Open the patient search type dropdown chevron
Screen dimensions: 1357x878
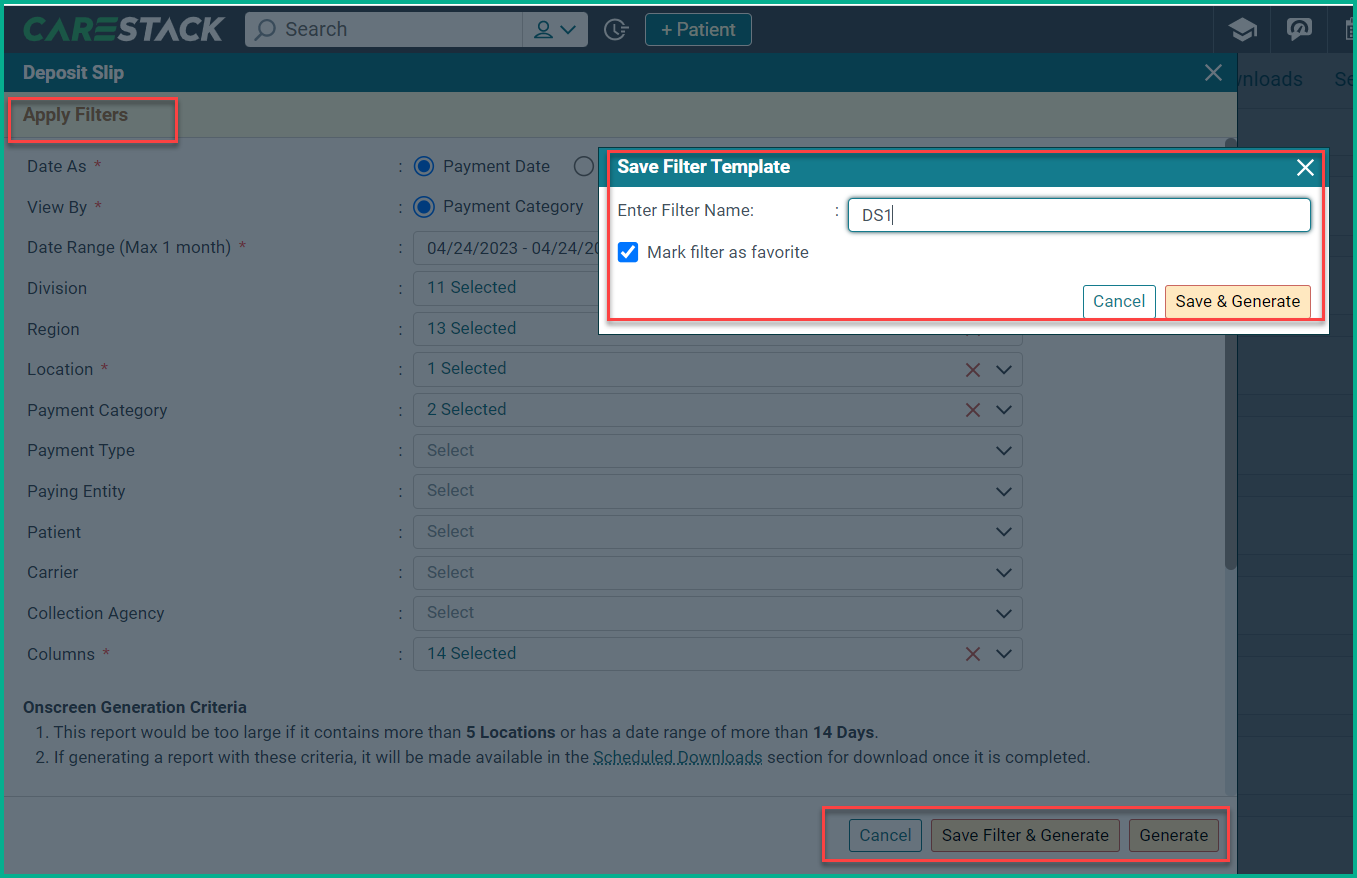click(567, 29)
